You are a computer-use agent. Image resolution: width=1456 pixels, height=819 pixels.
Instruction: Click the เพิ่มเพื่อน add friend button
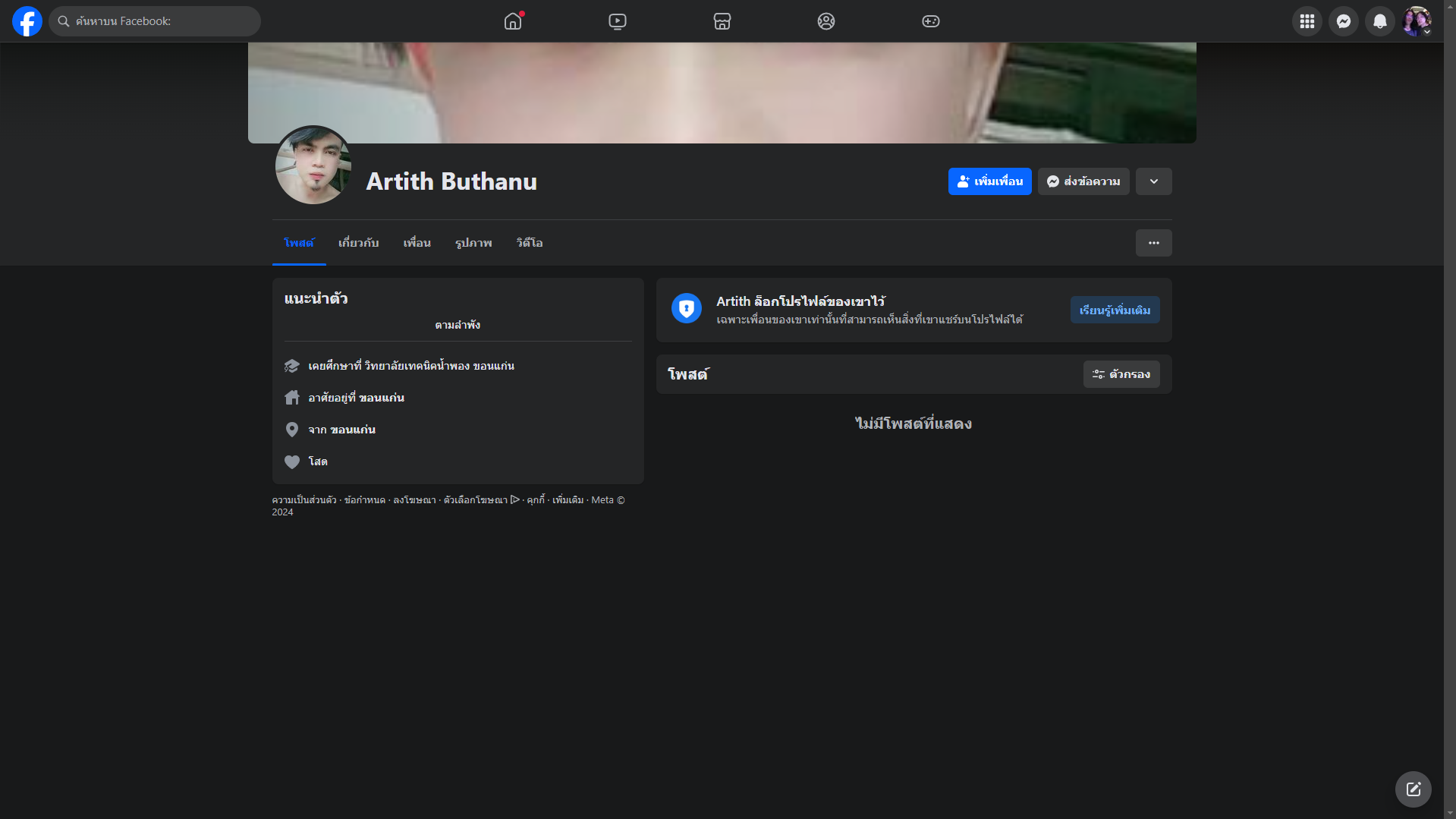[989, 181]
